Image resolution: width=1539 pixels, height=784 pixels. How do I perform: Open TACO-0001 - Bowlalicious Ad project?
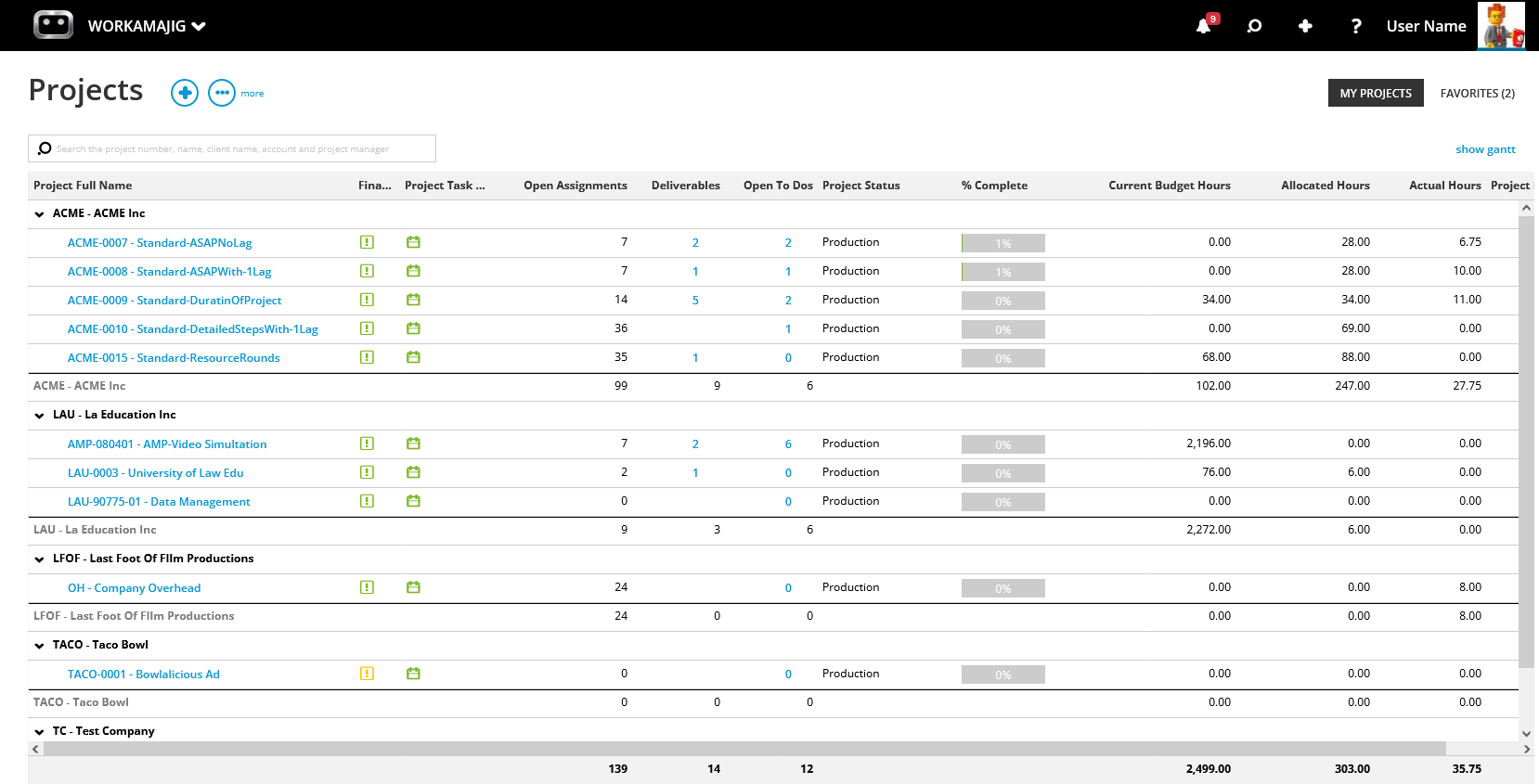[x=144, y=675]
